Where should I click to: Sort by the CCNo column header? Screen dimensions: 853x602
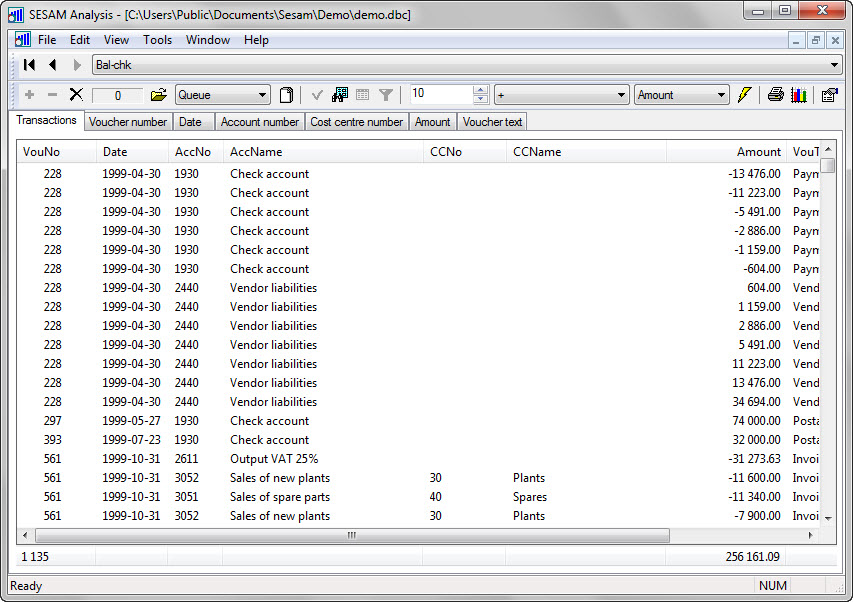pos(465,152)
